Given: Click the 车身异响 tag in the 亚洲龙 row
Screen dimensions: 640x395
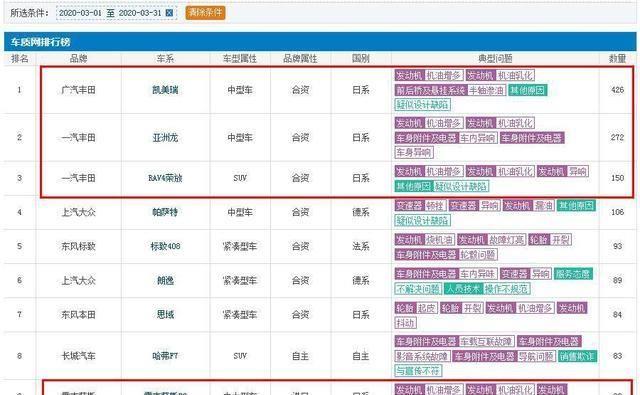Looking at the screenshot, I should [414, 153].
